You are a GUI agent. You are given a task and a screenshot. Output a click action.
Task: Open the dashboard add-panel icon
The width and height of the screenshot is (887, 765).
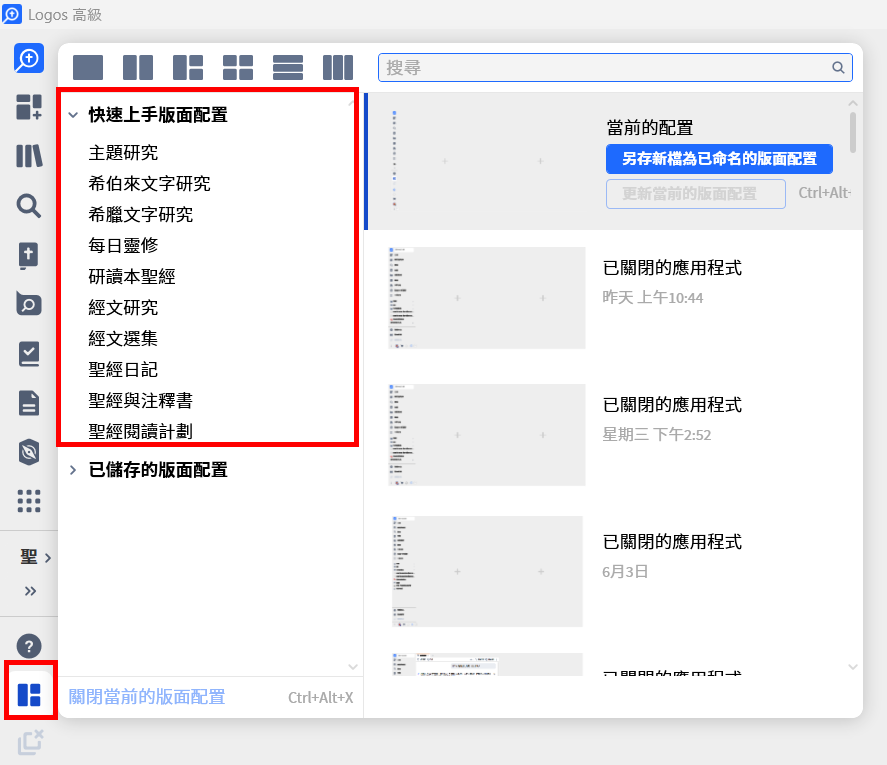(x=29, y=107)
